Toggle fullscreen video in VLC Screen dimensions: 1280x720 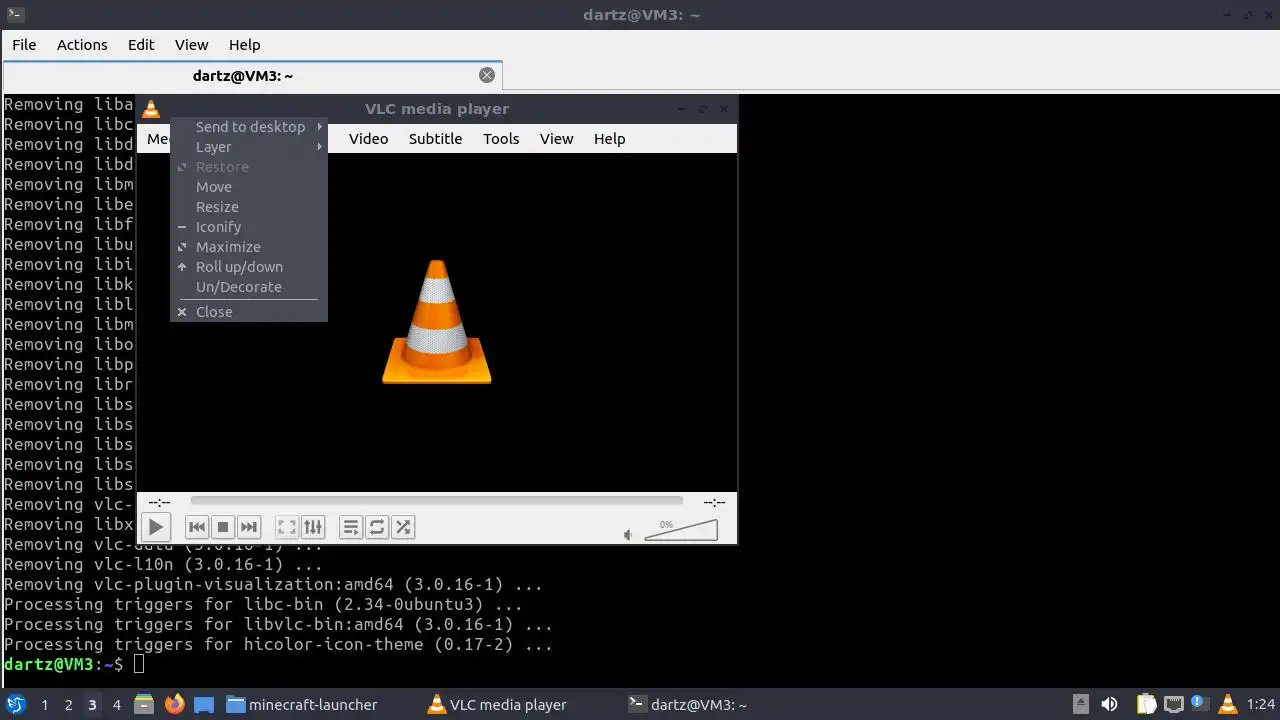tap(286, 527)
